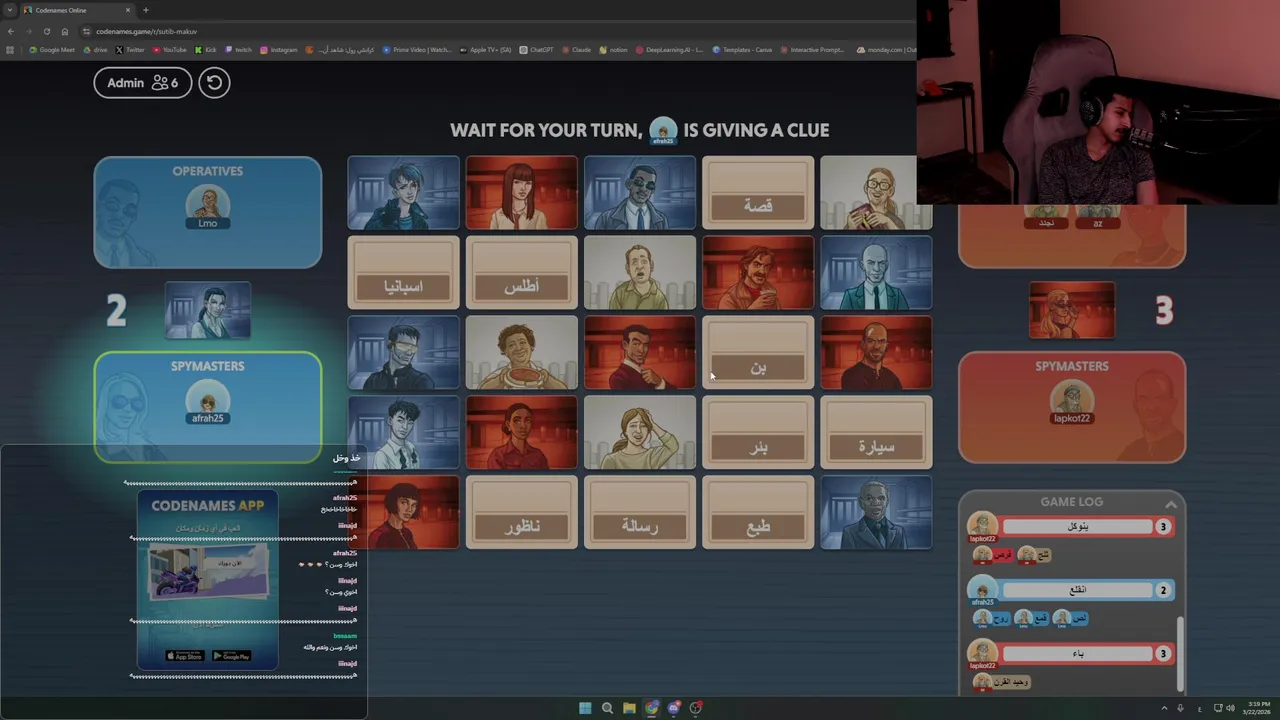Open the Instagram bookmark
The width and height of the screenshot is (1280, 720).
(279, 50)
